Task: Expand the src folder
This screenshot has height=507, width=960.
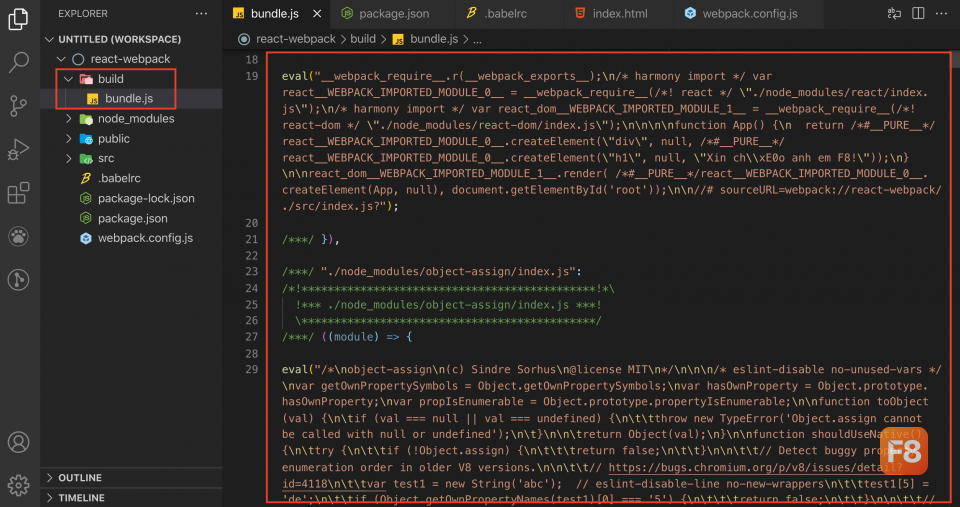Action: (x=69, y=159)
